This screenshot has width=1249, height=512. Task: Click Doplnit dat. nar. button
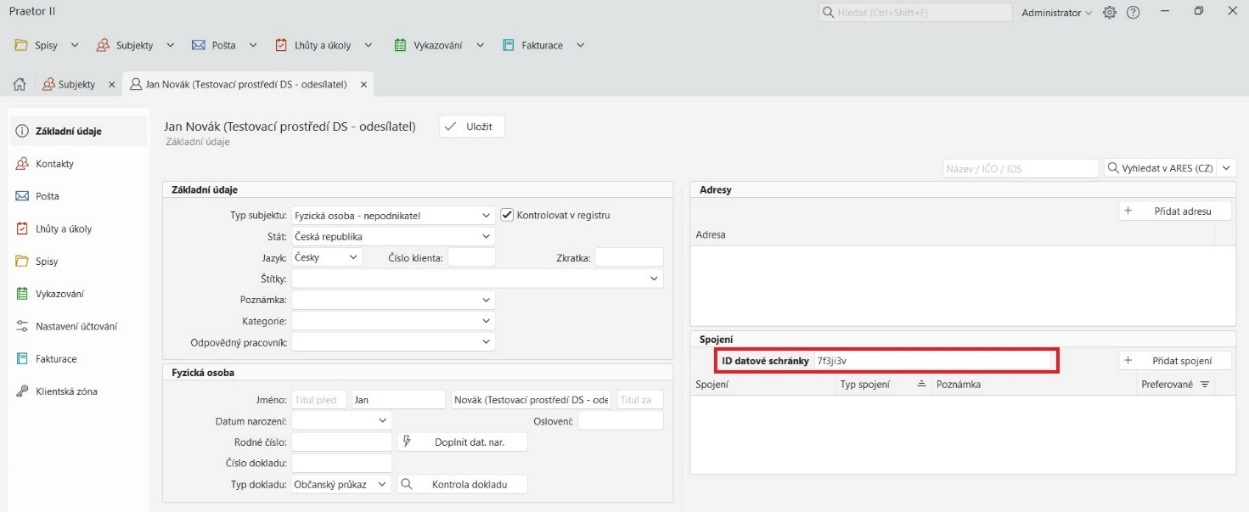pyautogui.click(x=462, y=442)
